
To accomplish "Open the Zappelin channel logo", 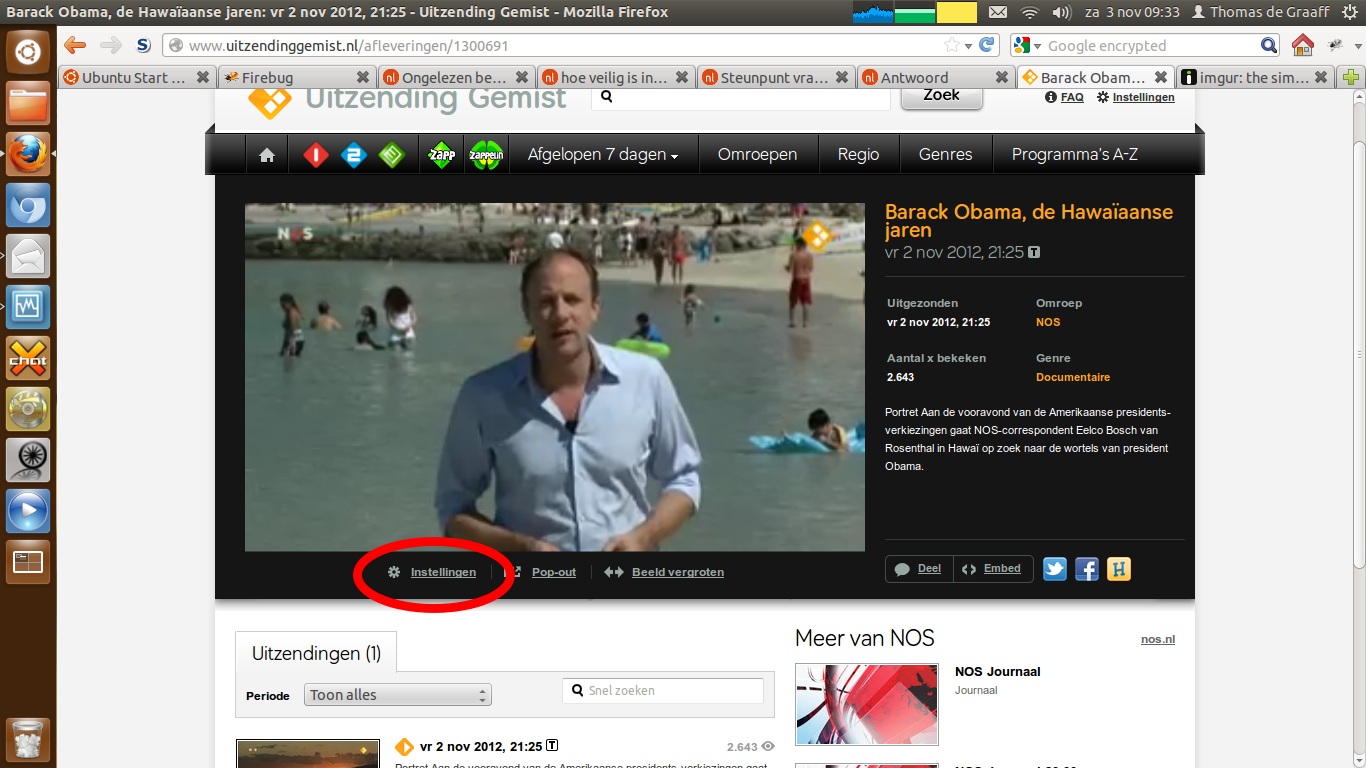I will [486, 155].
